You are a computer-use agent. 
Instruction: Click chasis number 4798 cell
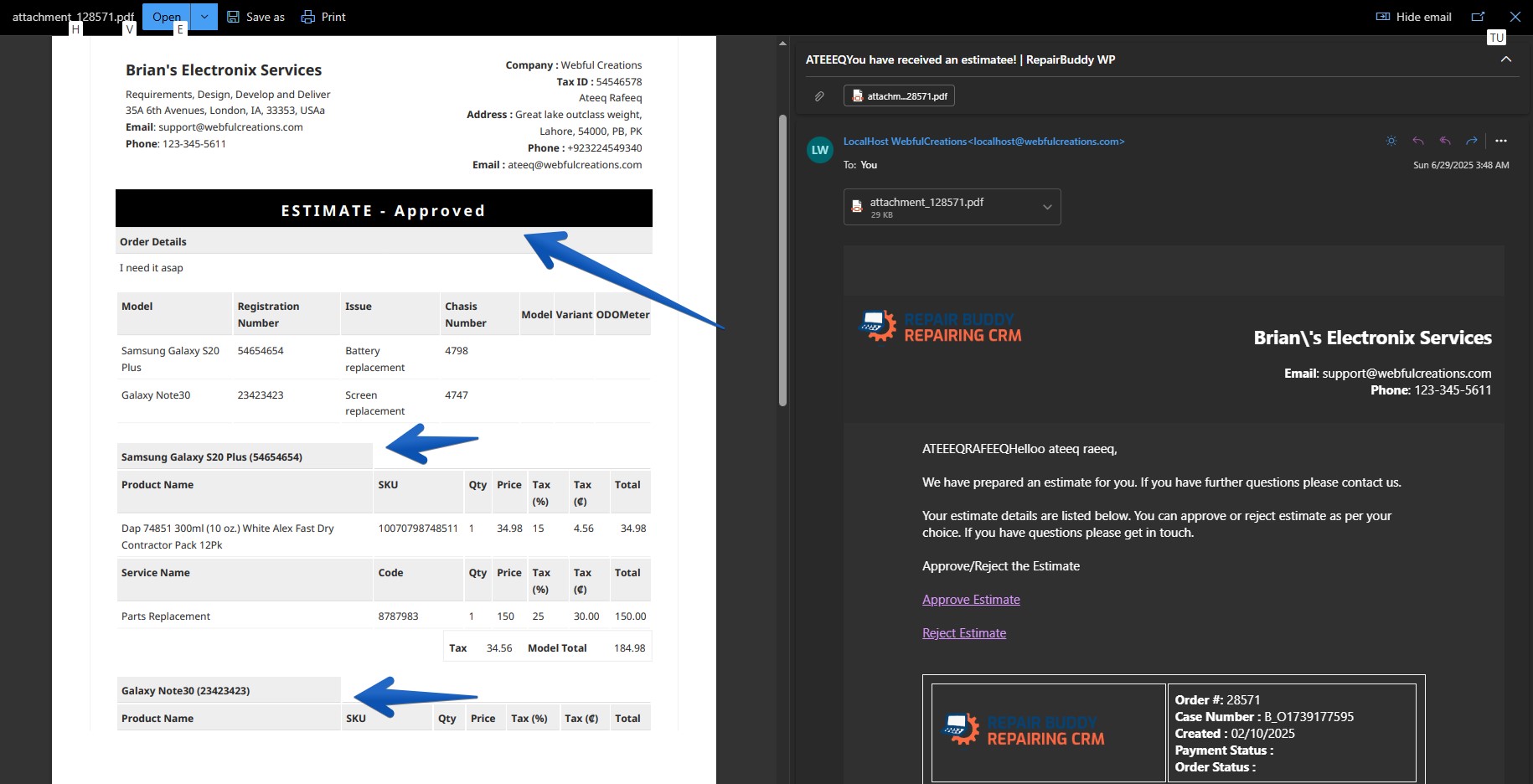[x=457, y=351]
